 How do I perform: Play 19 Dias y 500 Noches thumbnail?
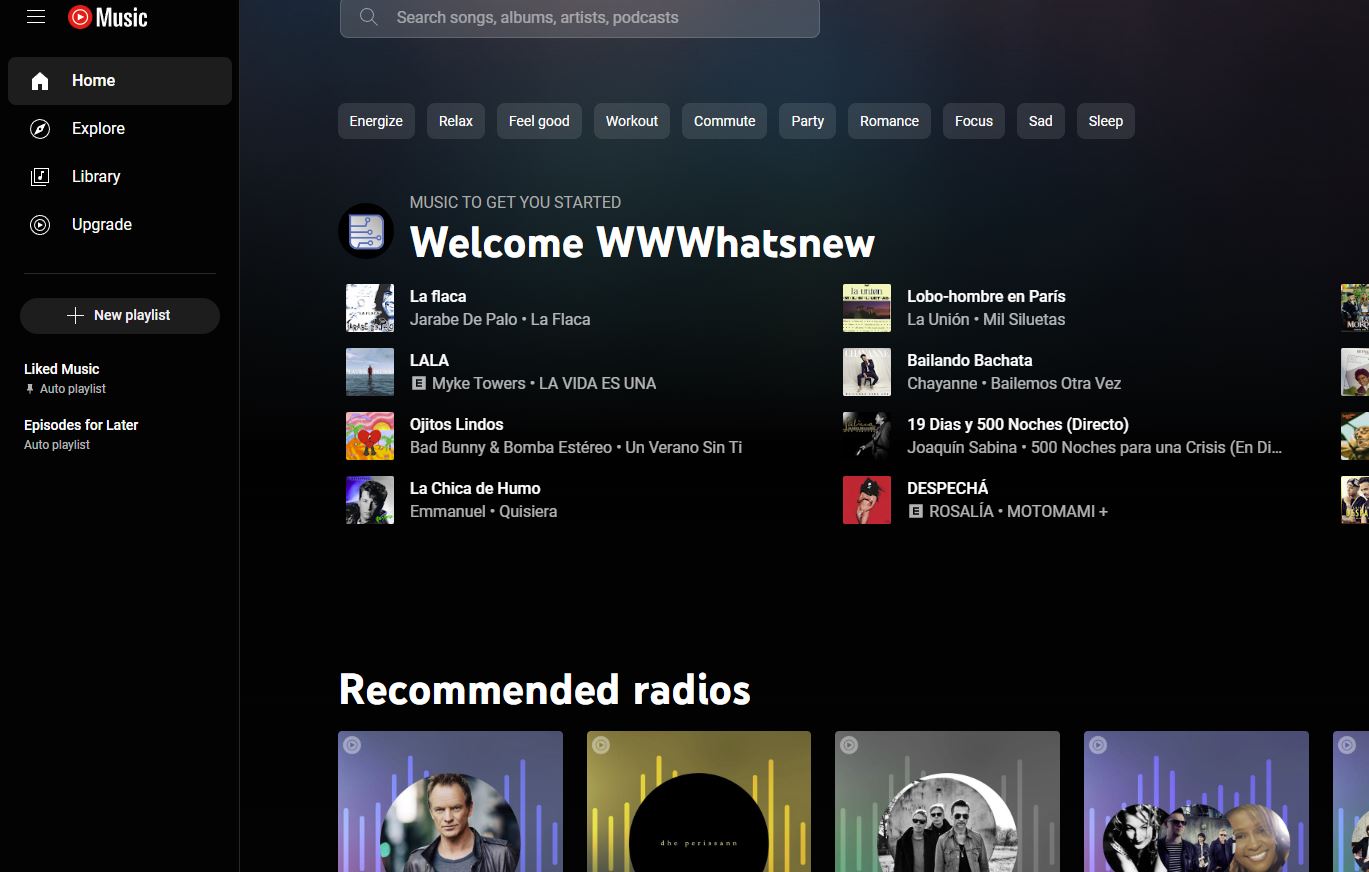click(867, 436)
